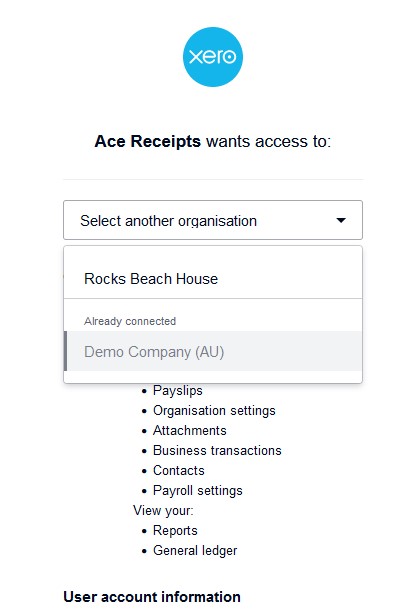Click Payroll settings permission item
The width and height of the screenshot is (418, 614).
[197, 491]
